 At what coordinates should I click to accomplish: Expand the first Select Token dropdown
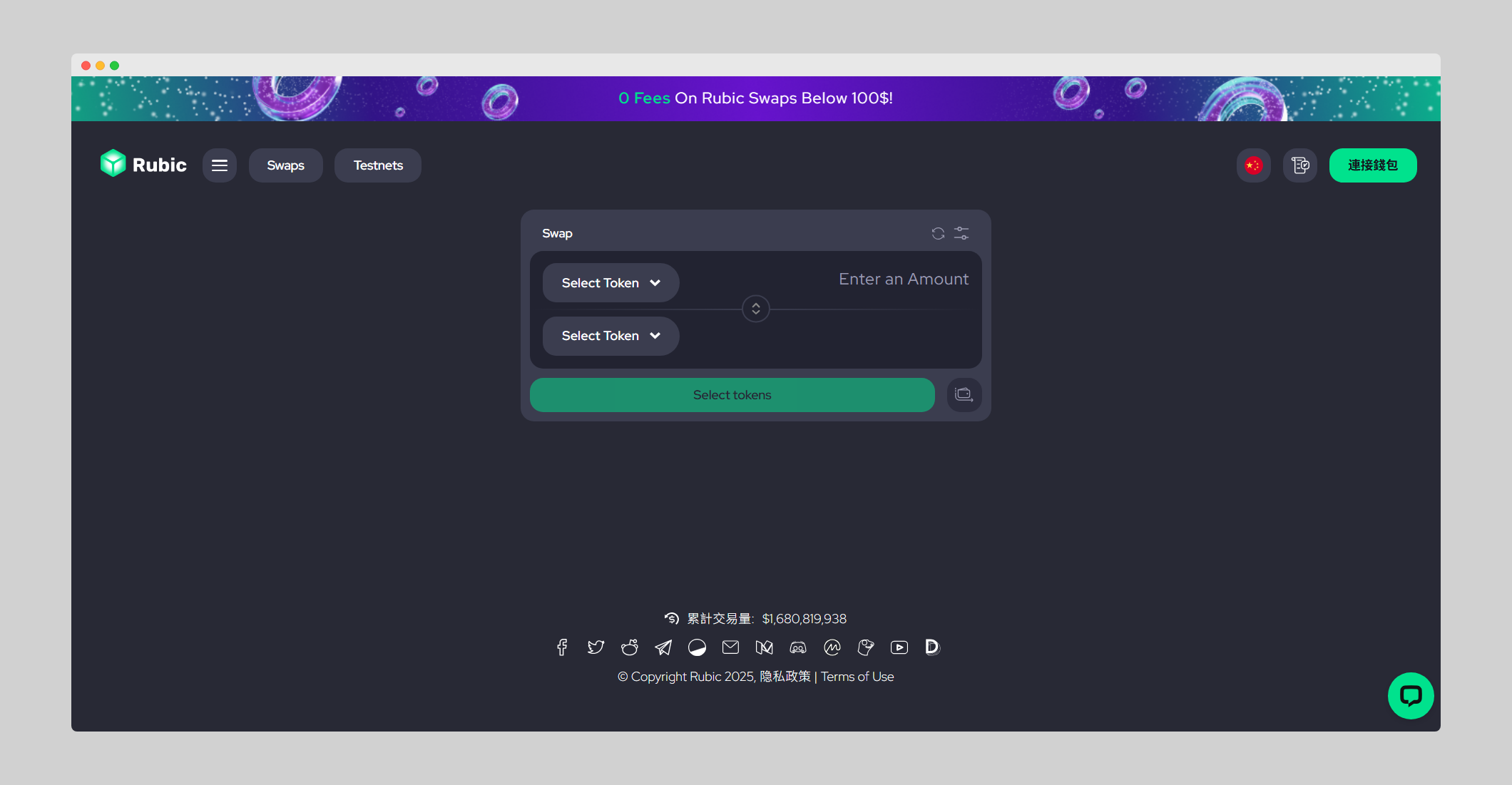tap(611, 283)
